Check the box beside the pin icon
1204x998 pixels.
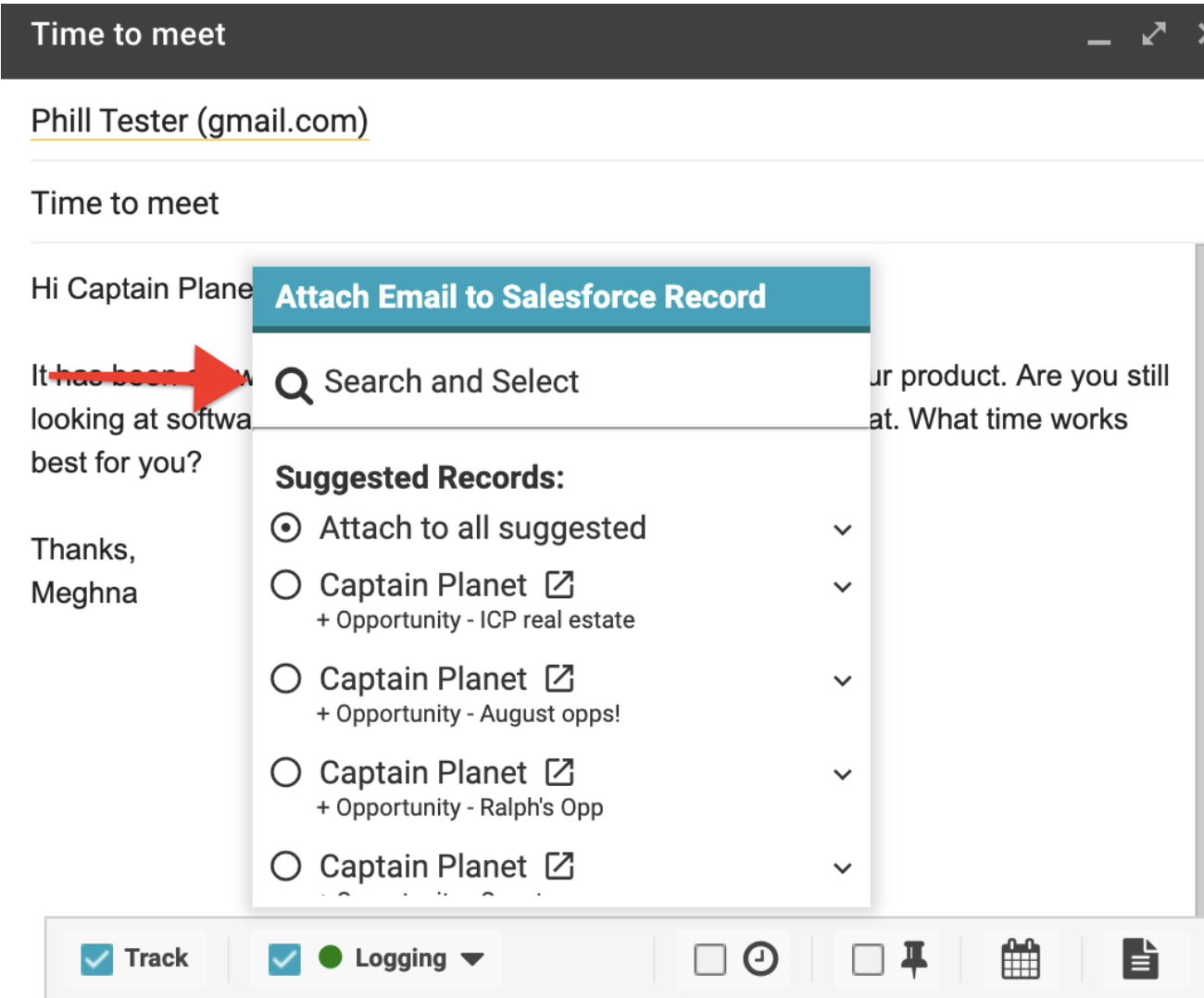coord(868,959)
